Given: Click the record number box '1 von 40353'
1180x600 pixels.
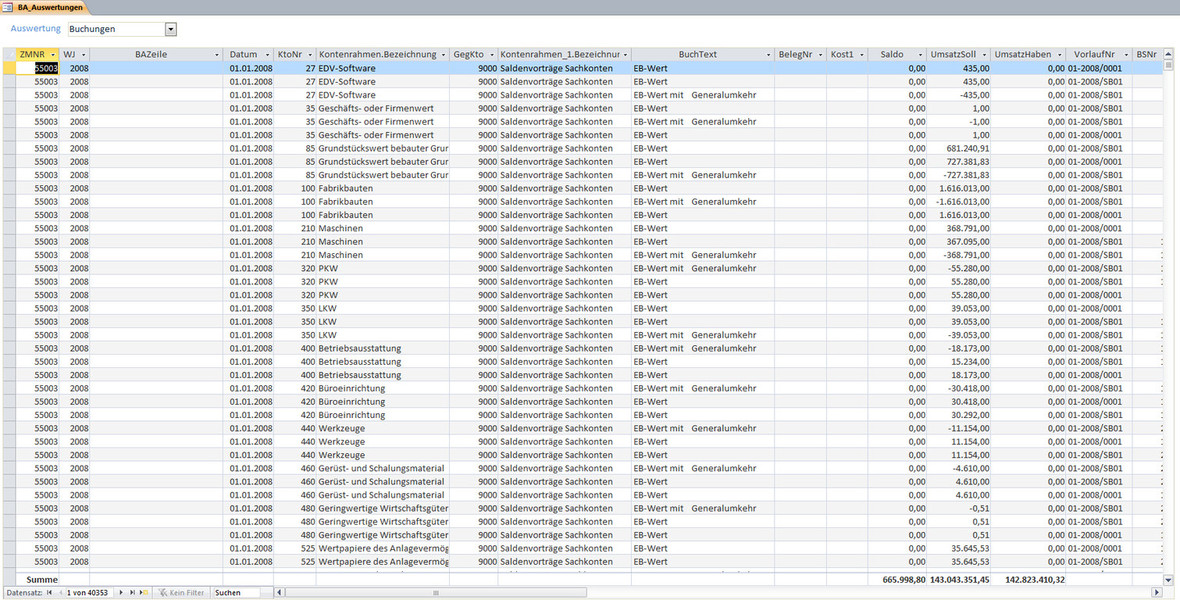Looking at the screenshot, I should point(87,593).
